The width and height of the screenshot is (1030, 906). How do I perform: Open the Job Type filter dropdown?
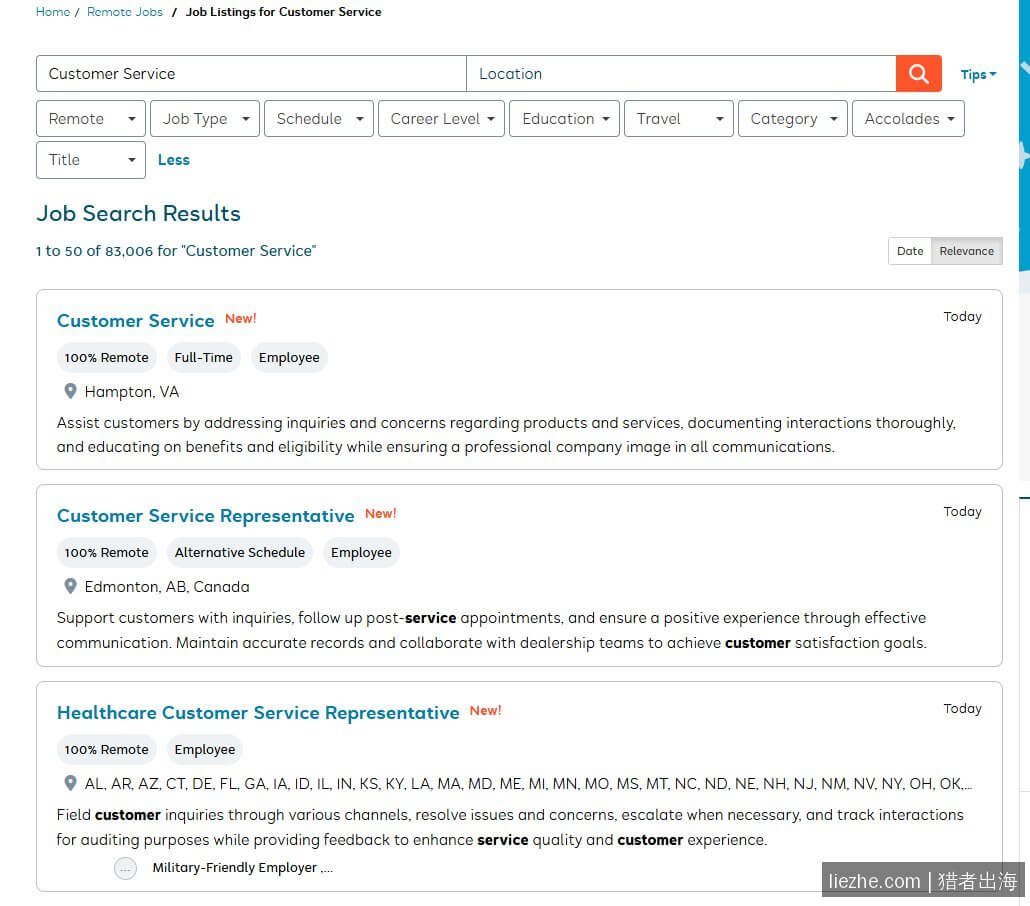coord(205,119)
